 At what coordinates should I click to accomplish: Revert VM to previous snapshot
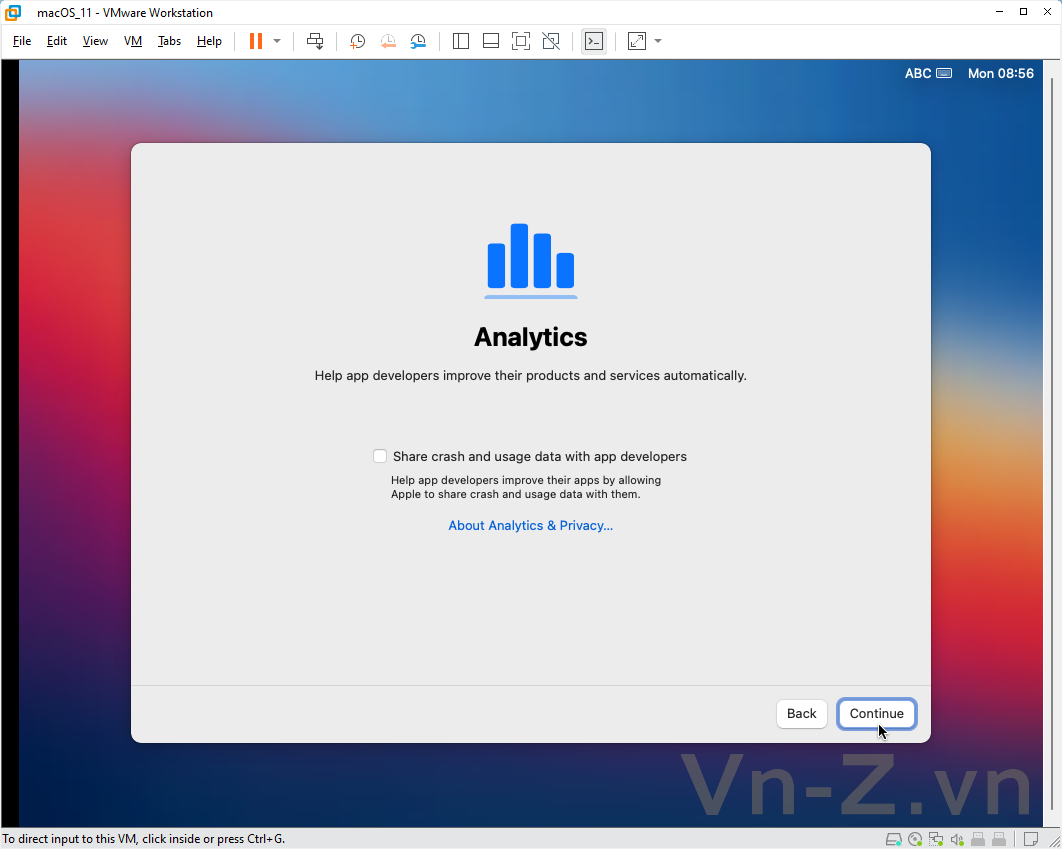pyautogui.click(x=387, y=41)
